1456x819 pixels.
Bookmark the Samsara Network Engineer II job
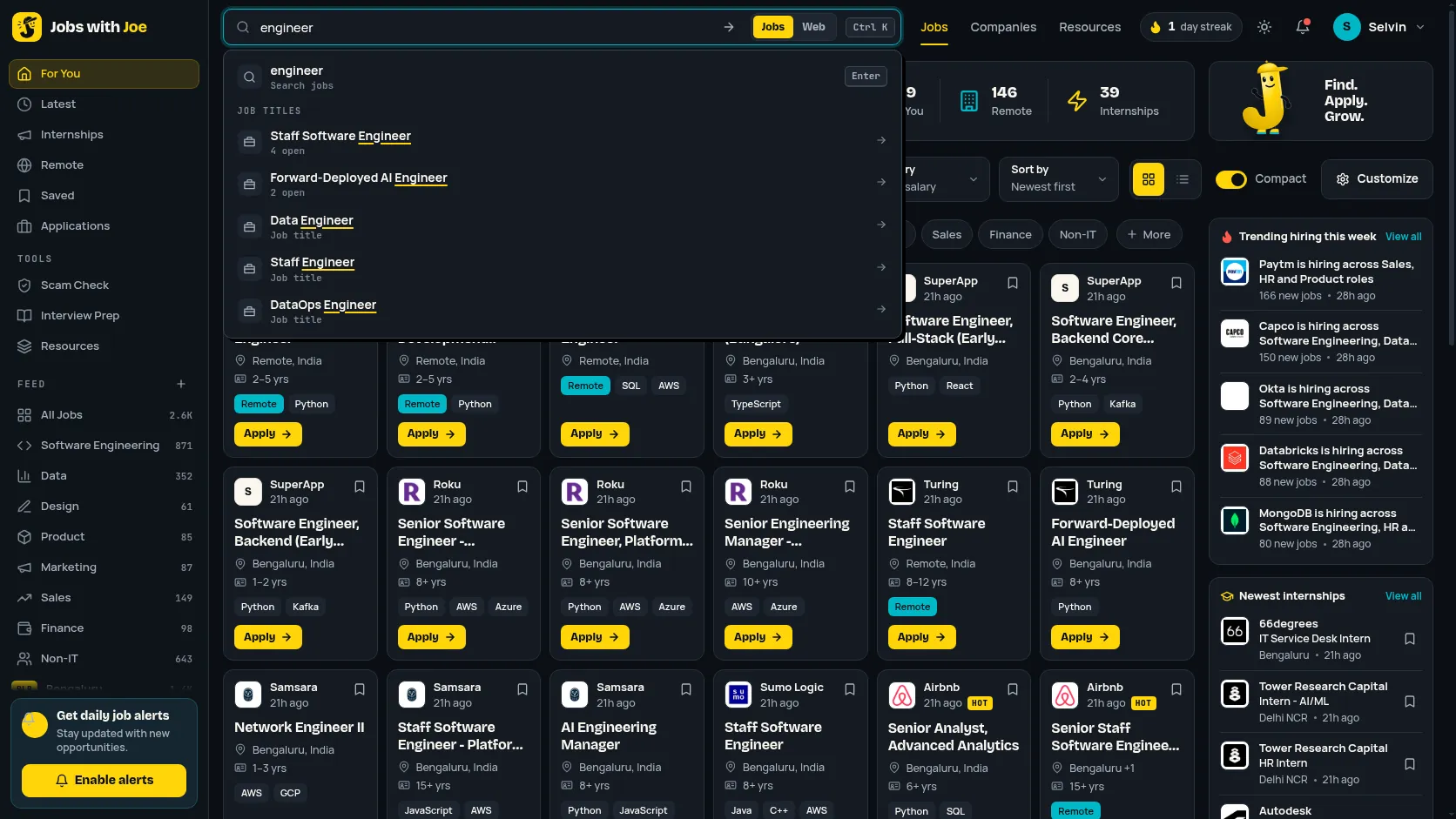[360, 689]
